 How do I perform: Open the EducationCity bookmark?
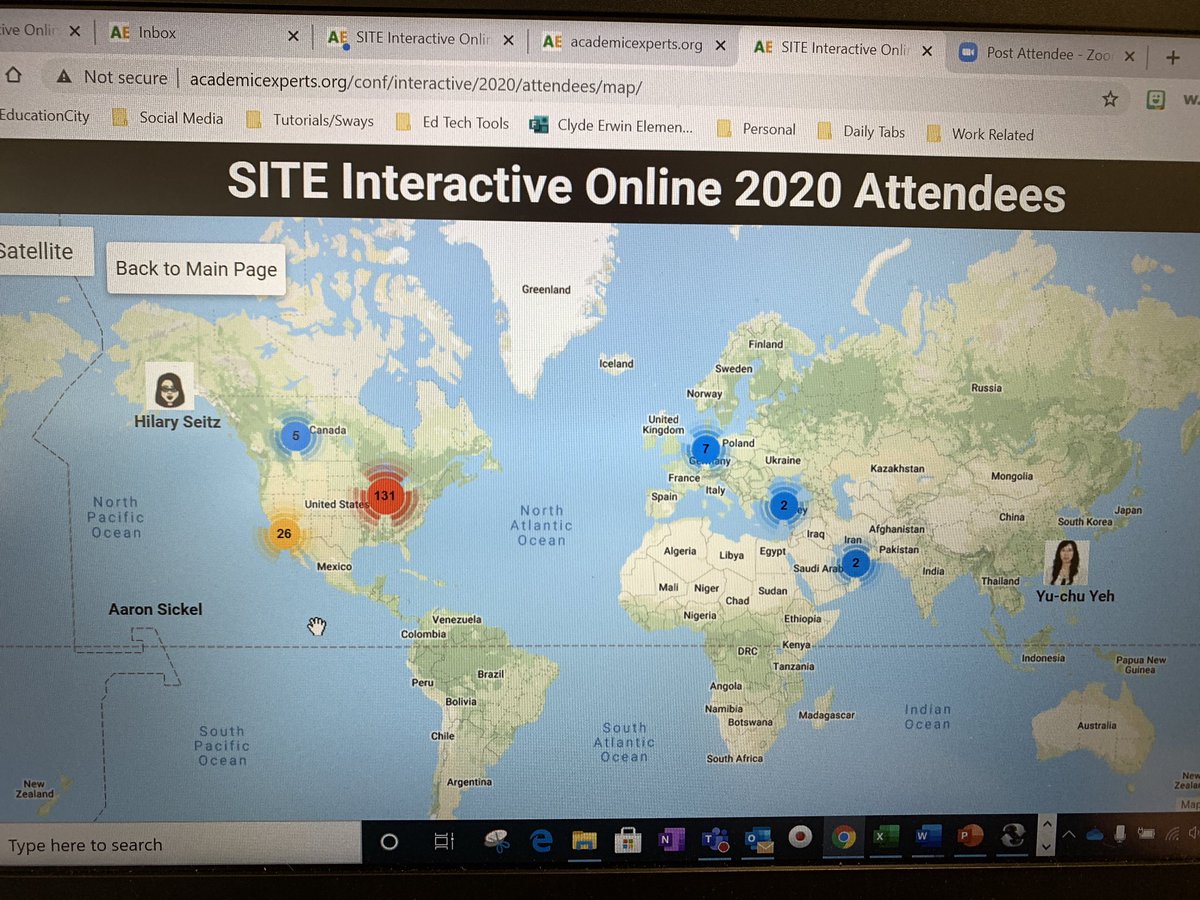click(x=45, y=116)
